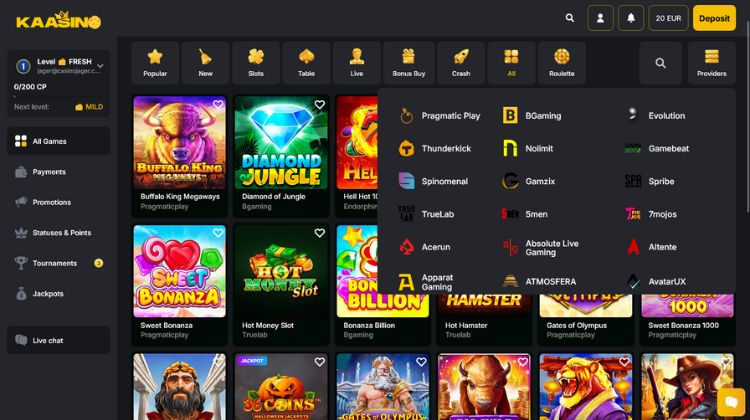The width and height of the screenshot is (750, 420).
Task: Choose AvatarUX provider
Action: tap(656, 281)
